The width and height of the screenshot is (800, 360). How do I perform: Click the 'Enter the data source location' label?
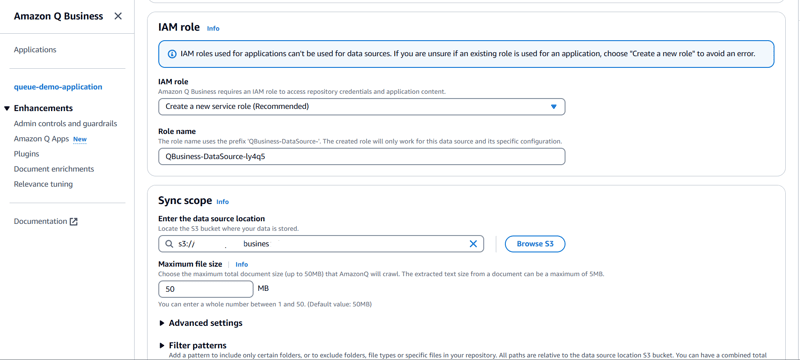point(211,219)
